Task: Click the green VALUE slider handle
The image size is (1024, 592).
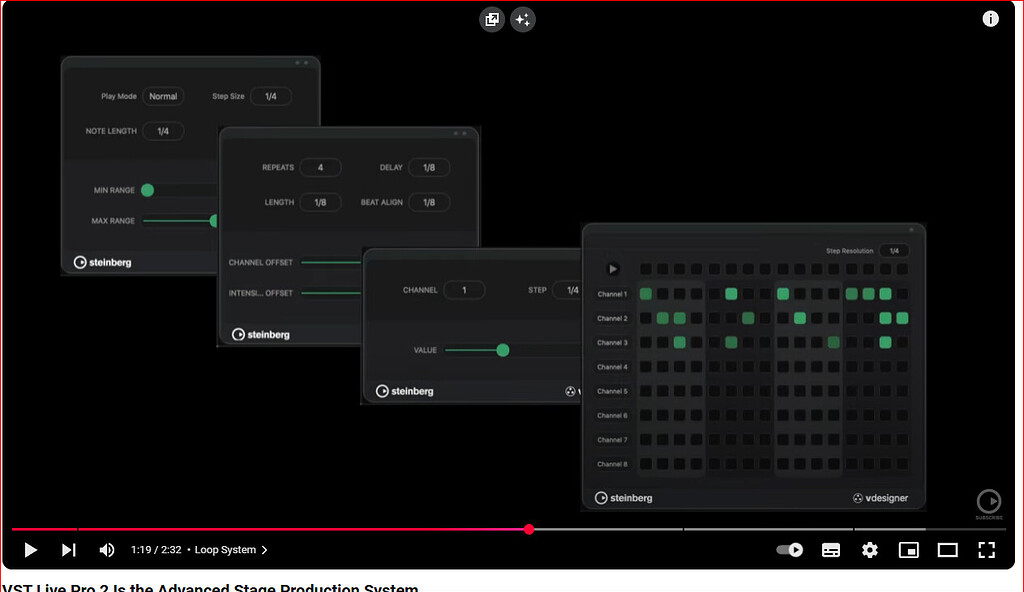Action: tap(502, 350)
